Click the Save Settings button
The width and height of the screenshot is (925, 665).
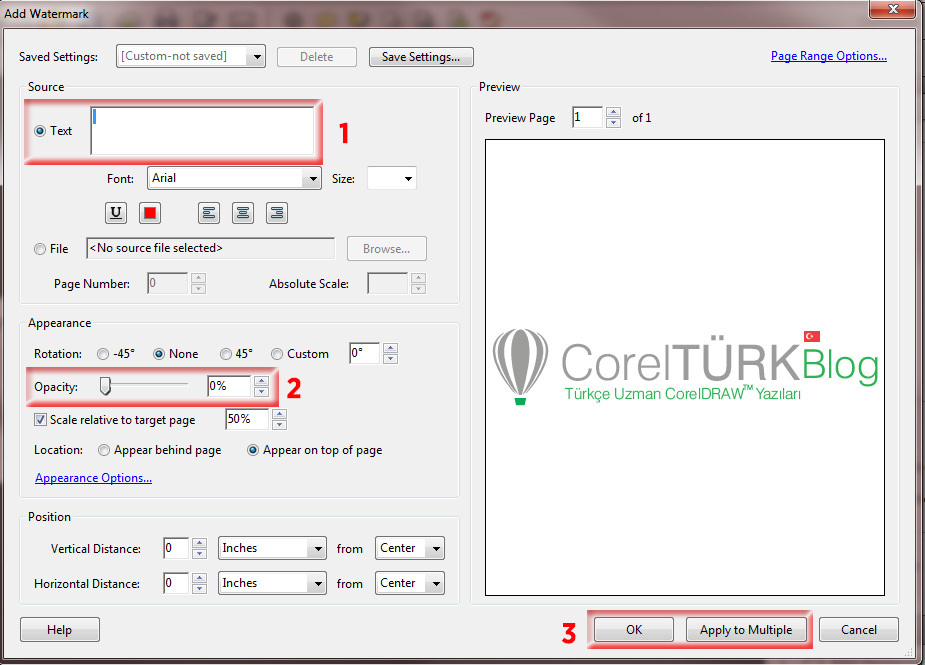coord(421,57)
